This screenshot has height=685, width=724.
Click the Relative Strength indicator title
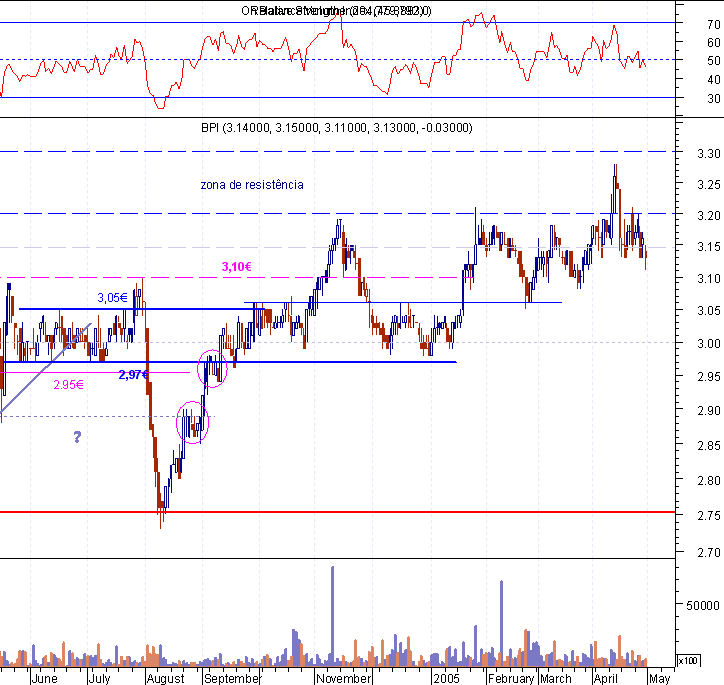coord(336,11)
